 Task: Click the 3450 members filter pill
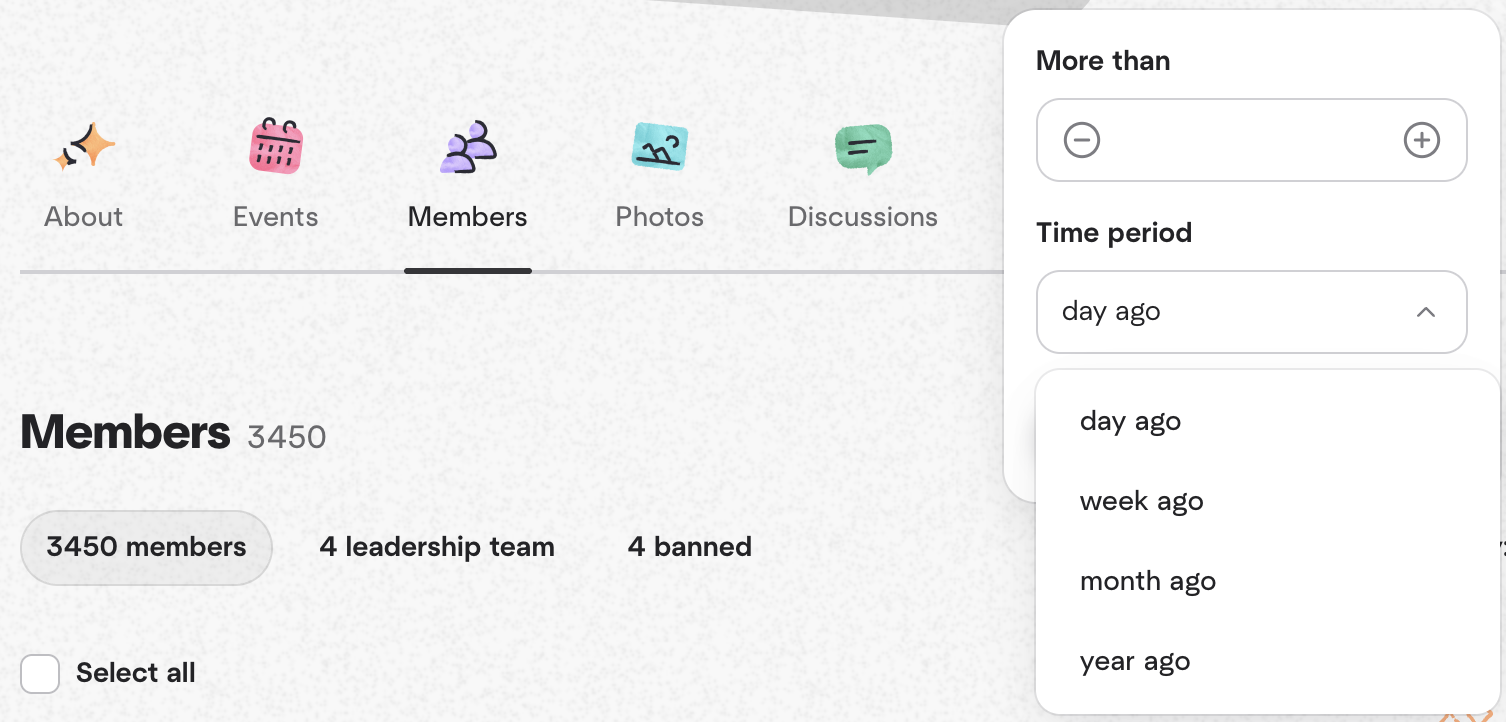(x=145, y=547)
